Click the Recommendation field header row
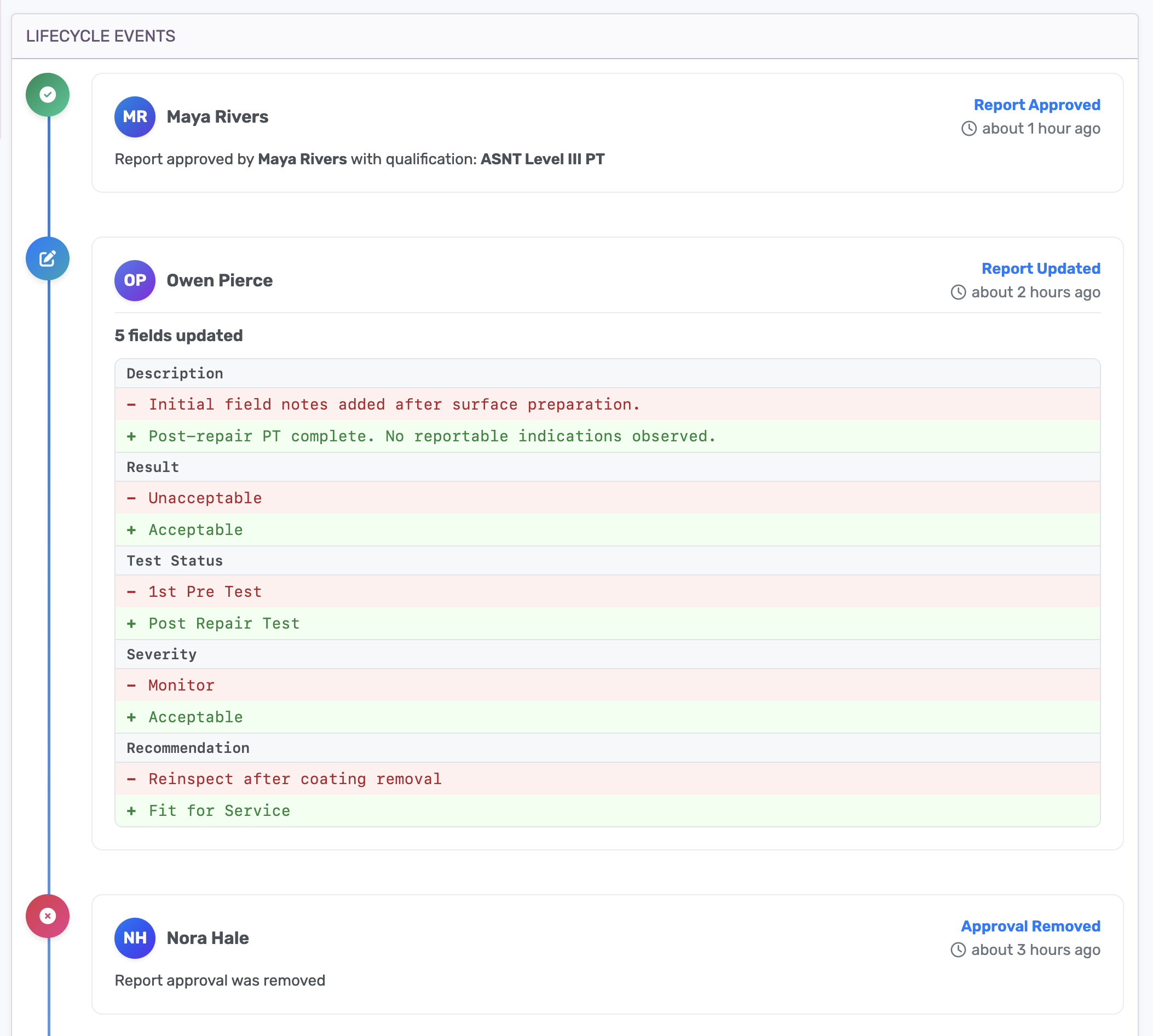1153x1036 pixels. coord(607,748)
